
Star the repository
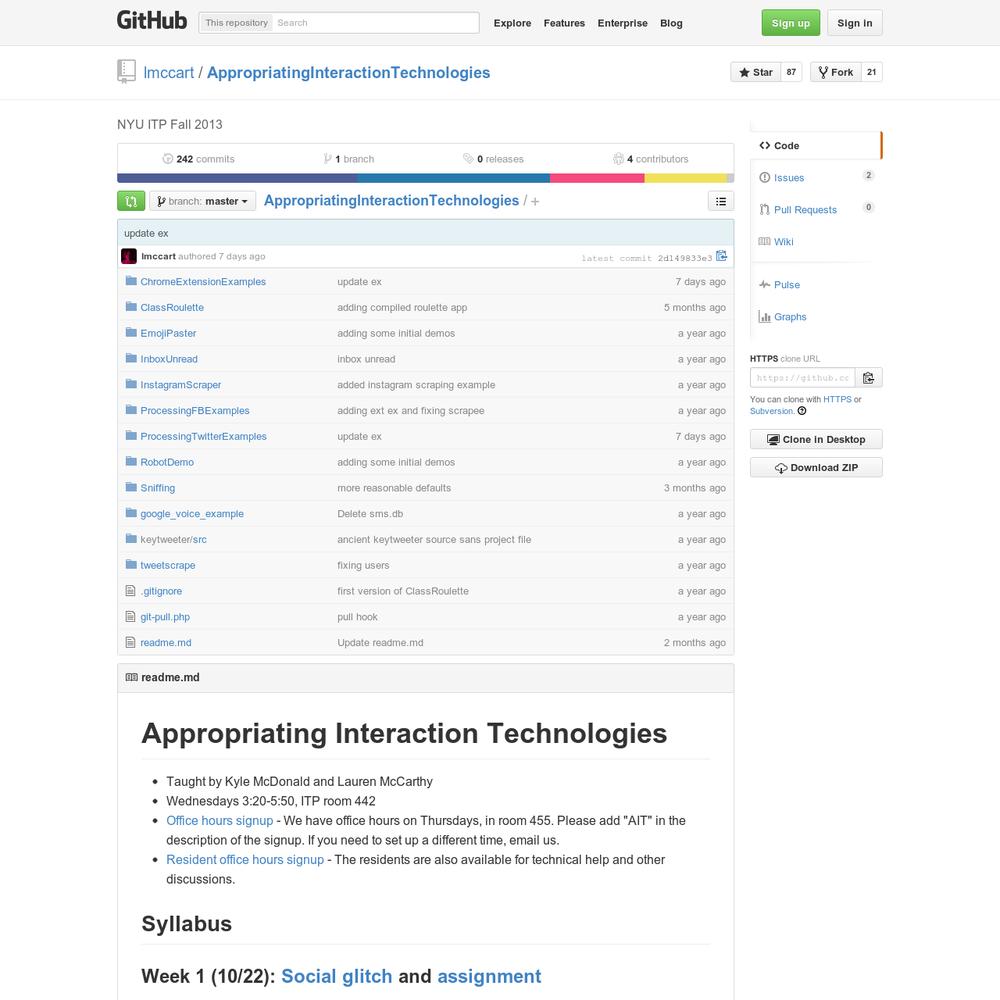point(756,72)
